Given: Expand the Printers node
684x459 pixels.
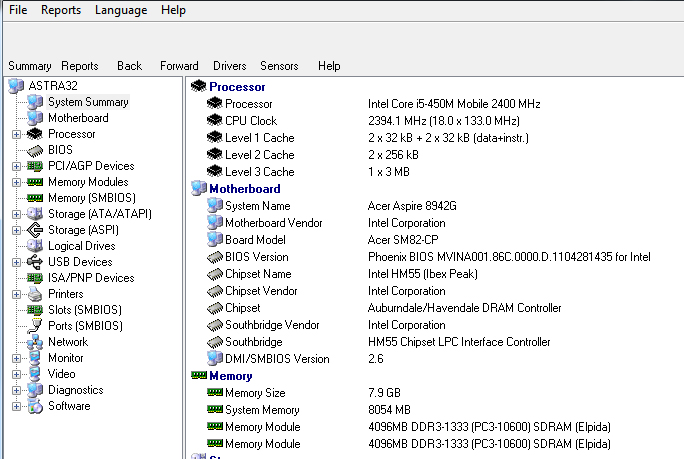Looking at the screenshot, I should click(16, 295).
